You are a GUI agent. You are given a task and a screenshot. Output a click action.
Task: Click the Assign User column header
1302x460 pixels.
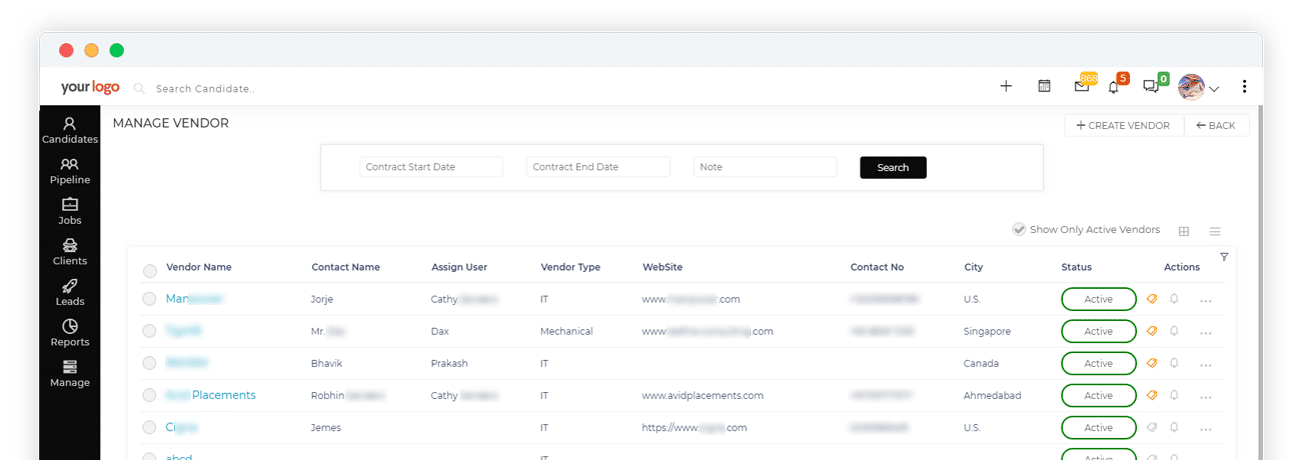(x=459, y=267)
